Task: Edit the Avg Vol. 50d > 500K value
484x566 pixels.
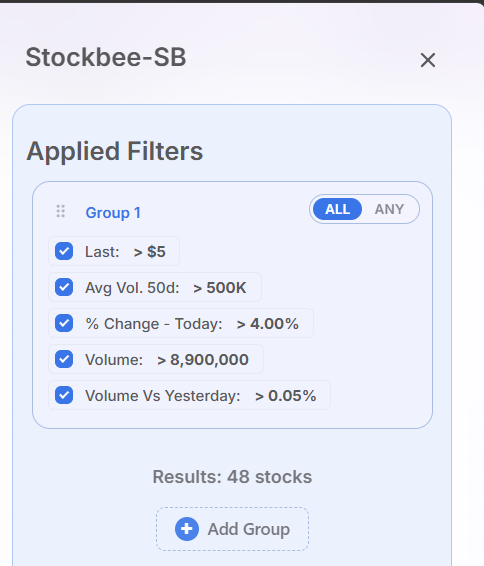Action: pos(219,288)
